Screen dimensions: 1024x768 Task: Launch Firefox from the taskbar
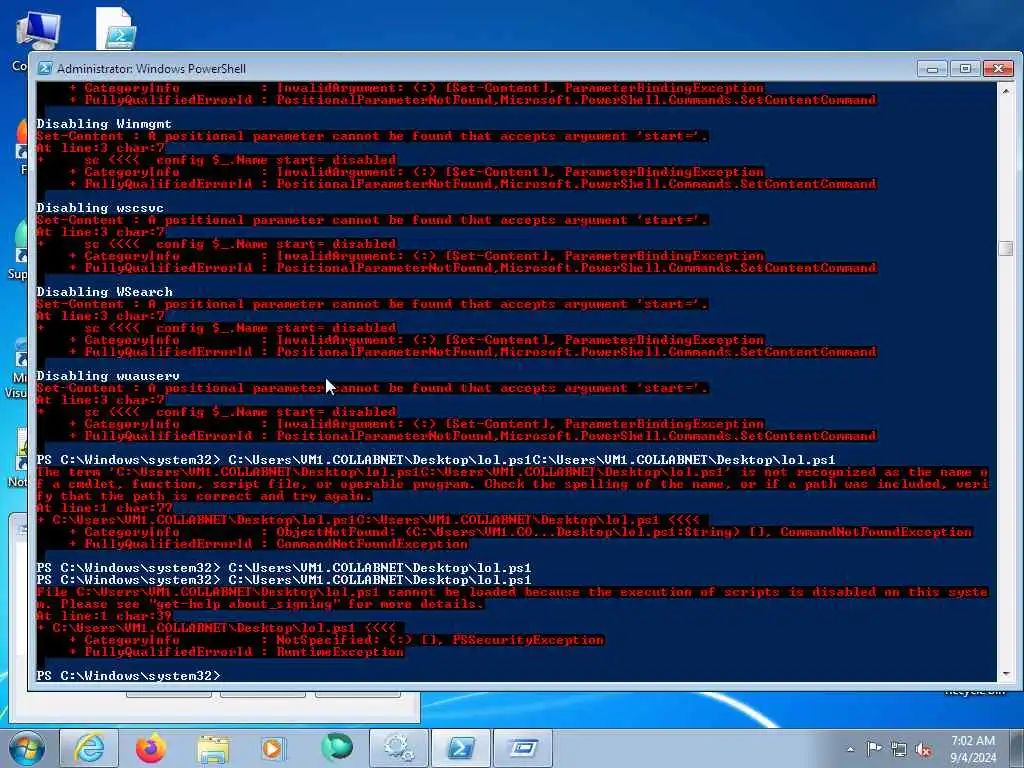click(x=151, y=748)
